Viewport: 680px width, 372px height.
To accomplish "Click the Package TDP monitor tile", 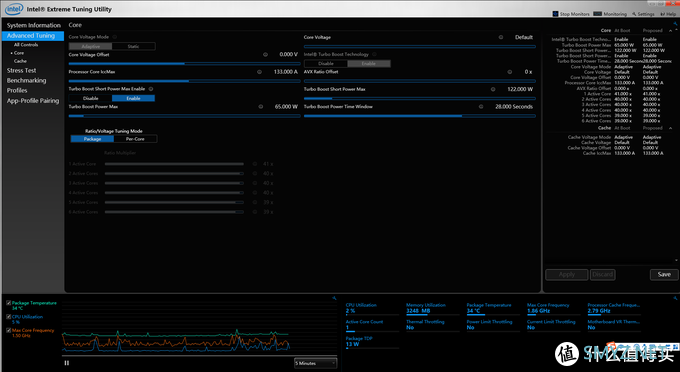I will point(372,342).
